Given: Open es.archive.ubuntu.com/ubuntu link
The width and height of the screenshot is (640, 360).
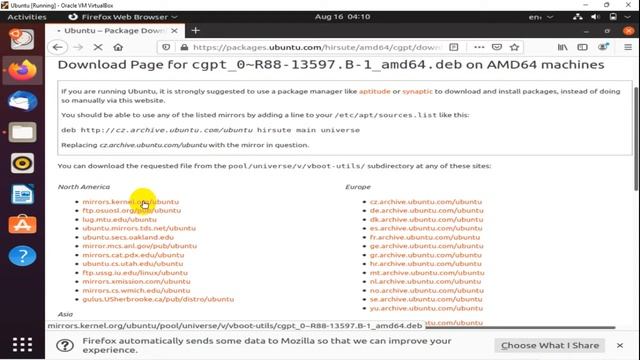Looking at the screenshot, I should [426, 228].
